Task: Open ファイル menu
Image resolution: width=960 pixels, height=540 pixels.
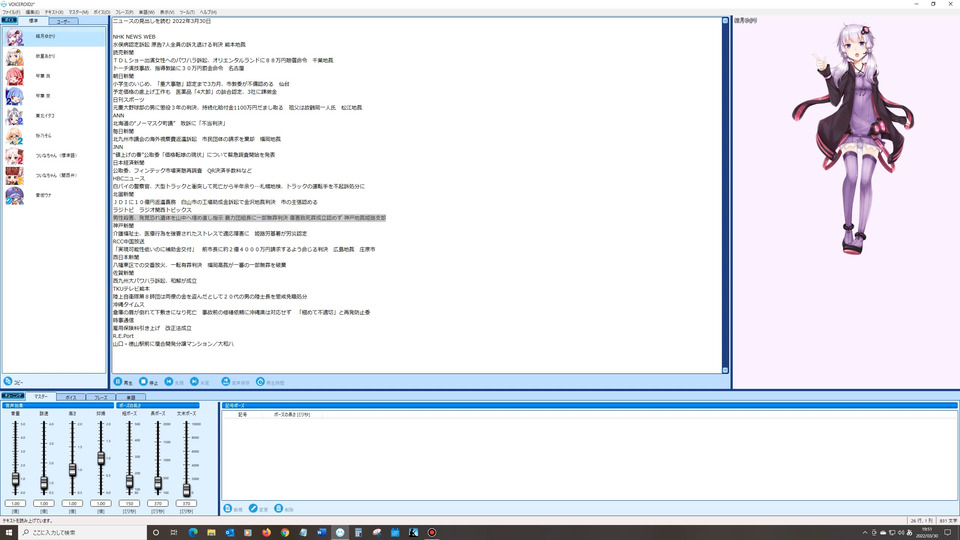Action: (x=11, y=12)
